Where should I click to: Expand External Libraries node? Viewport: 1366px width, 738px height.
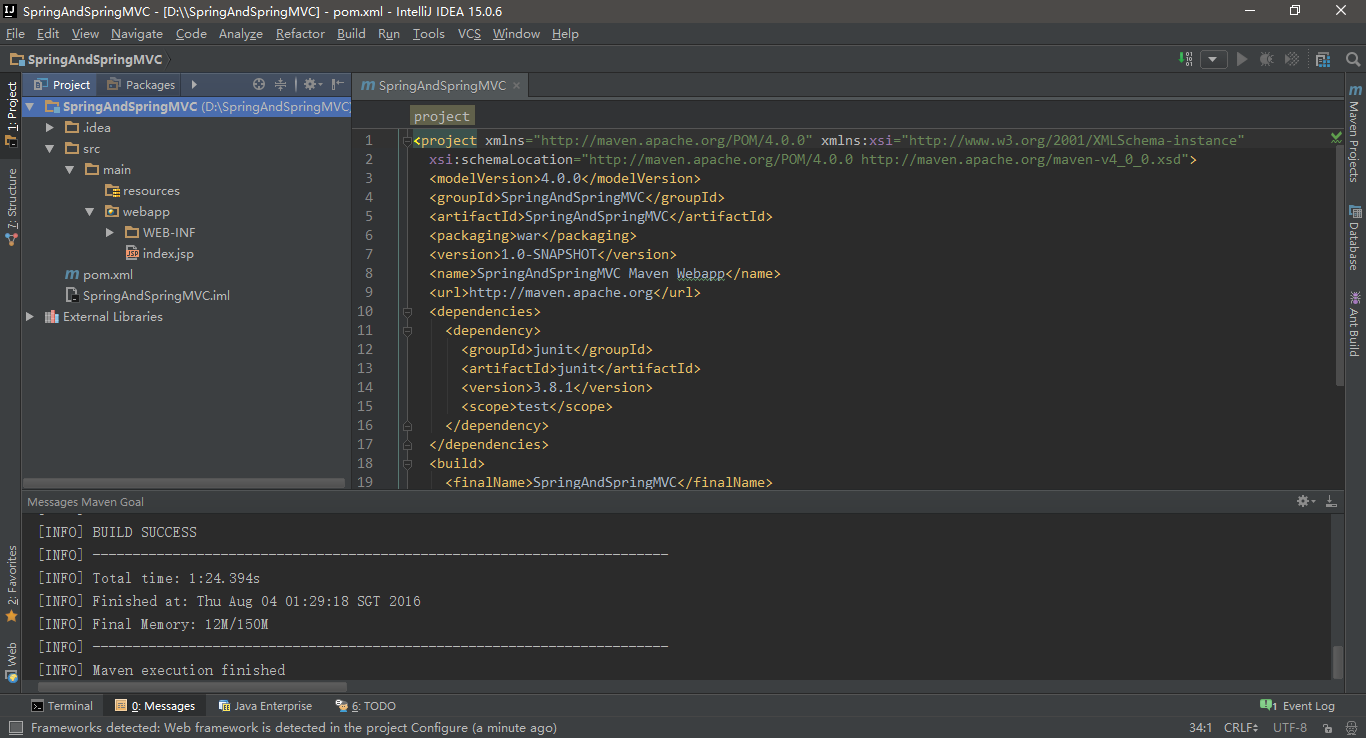30,316
